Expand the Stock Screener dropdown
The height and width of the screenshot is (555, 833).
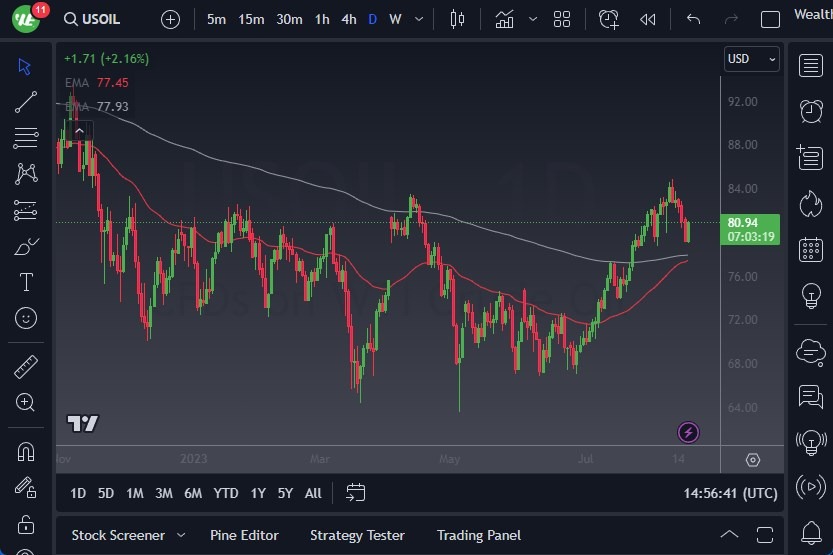pyautogui.click(x=181, y=535)
